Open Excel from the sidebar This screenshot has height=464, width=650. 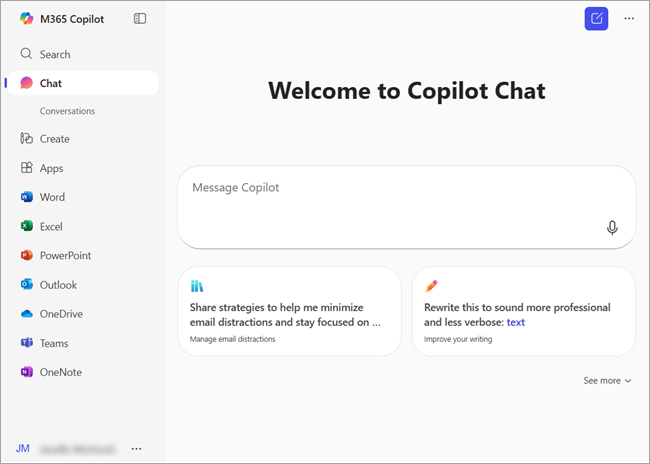(51, 226)
